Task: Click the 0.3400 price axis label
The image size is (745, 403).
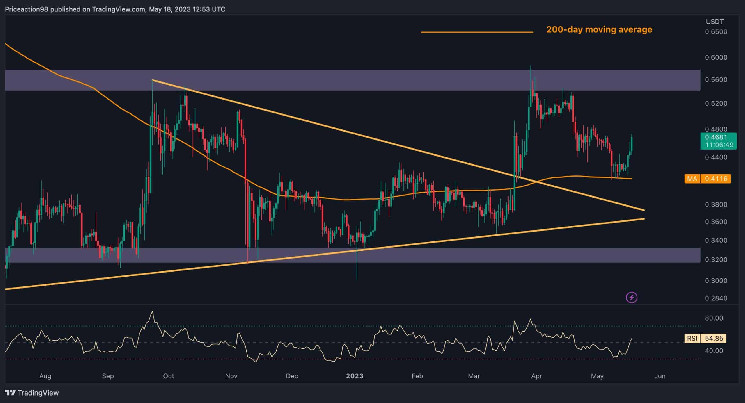Action: (x=716, y=241)
